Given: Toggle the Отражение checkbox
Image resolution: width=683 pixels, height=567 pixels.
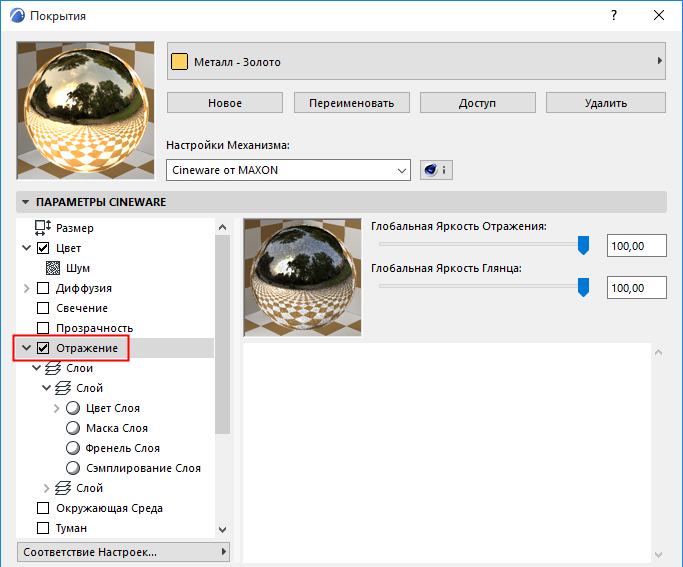Looking at the screenshot, I should tap(43, 348).
